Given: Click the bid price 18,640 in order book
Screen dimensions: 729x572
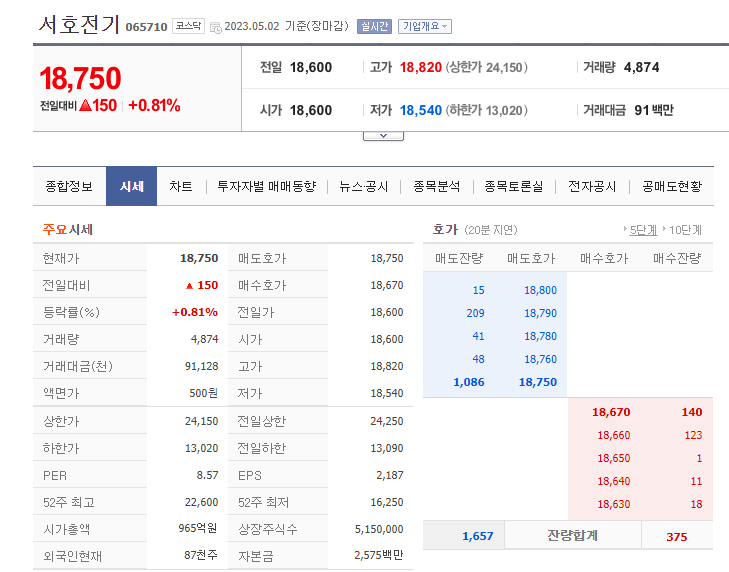Looking at the screenshot, I should tap(614, 481).
